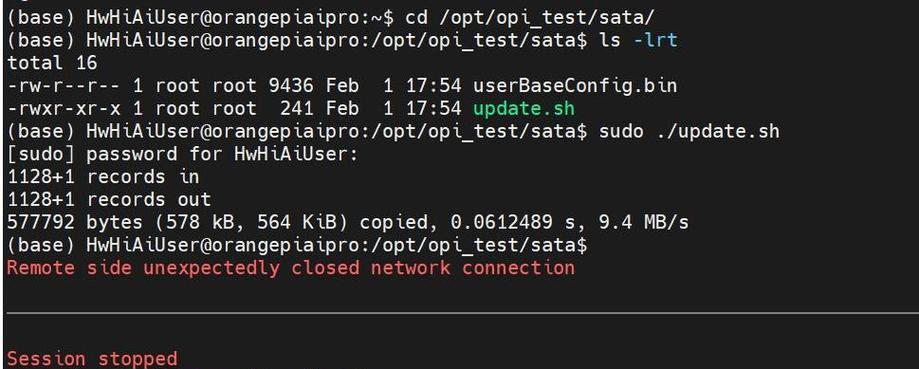Click the total 16 line

click(x=52, y=63)
